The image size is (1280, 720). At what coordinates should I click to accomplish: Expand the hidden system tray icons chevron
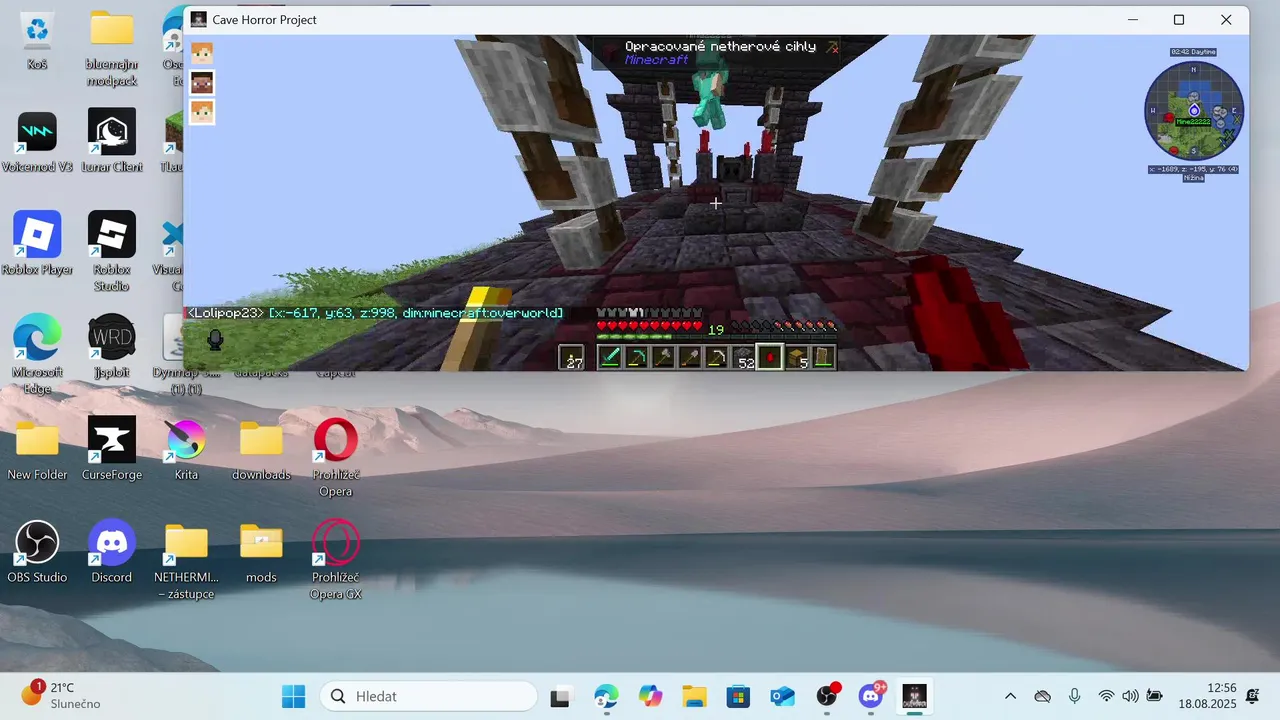1010,696
